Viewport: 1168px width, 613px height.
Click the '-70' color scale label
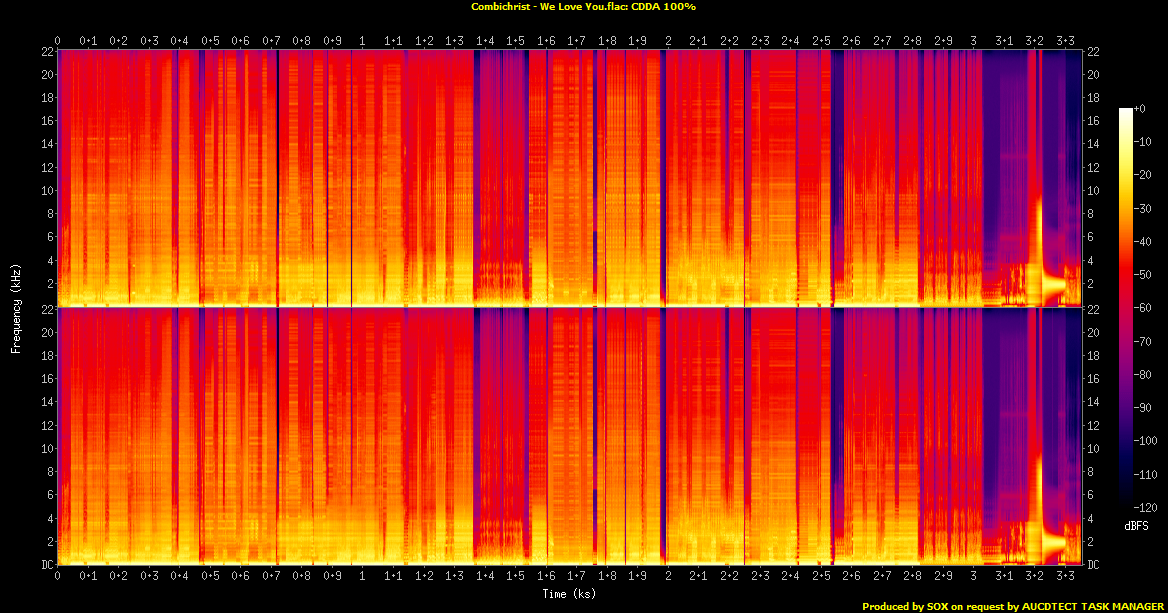[1143, 341]
